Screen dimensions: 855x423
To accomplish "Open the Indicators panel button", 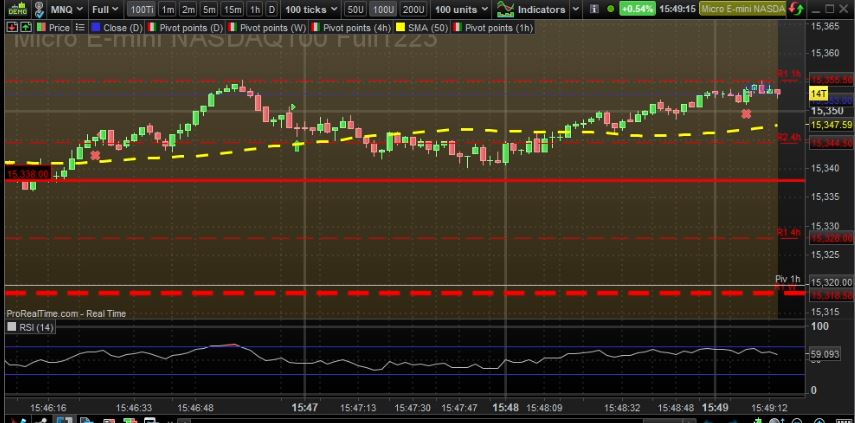I will click(x=540, y=9).
